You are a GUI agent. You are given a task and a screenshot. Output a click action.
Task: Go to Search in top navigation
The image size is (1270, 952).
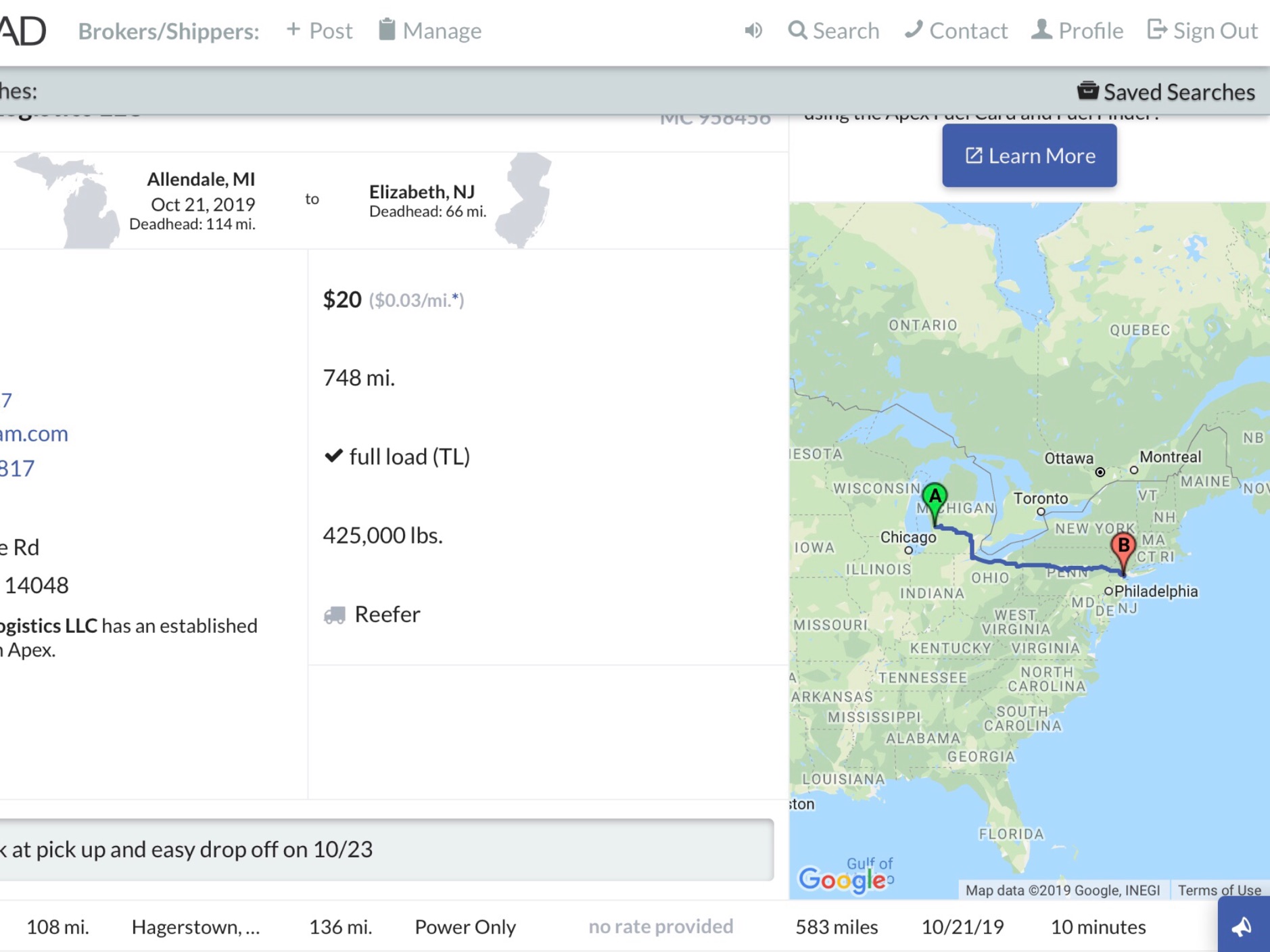click(x=834, y=30)
